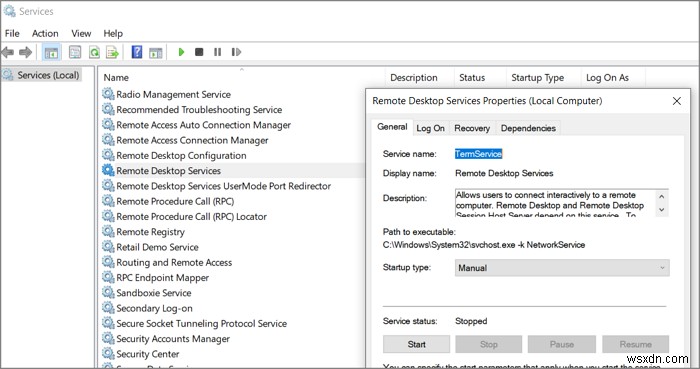Open the File menu

pyautogui.click(x=12, y=33)
